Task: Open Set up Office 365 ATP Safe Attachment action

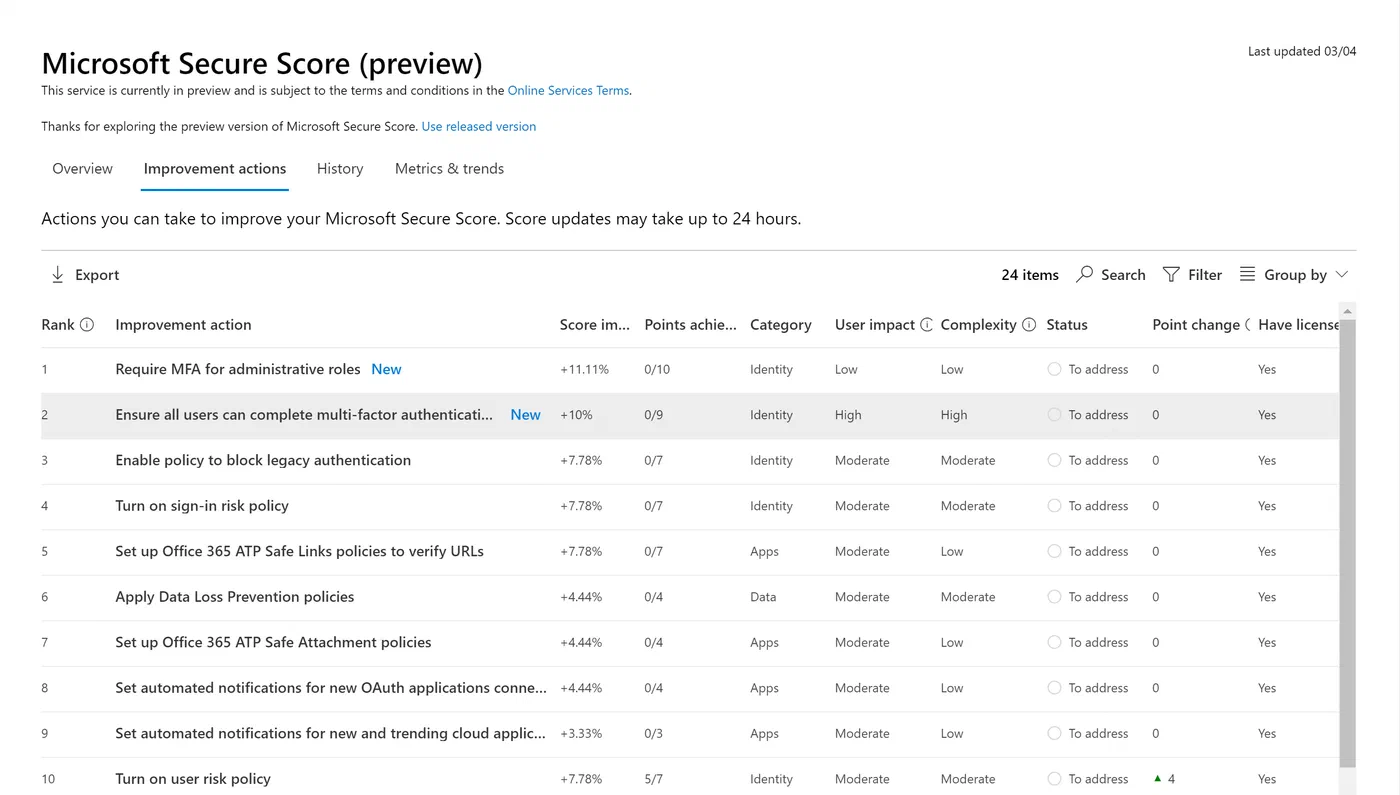Action: pyautogui.click(x=273, y=642)
